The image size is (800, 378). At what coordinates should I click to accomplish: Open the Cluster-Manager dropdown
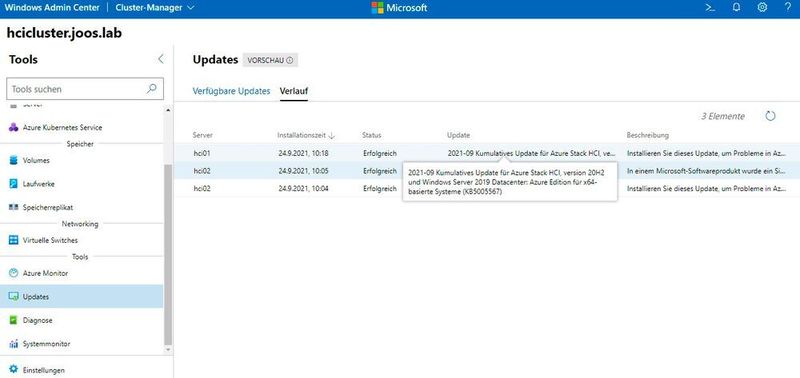coord(155,8)
